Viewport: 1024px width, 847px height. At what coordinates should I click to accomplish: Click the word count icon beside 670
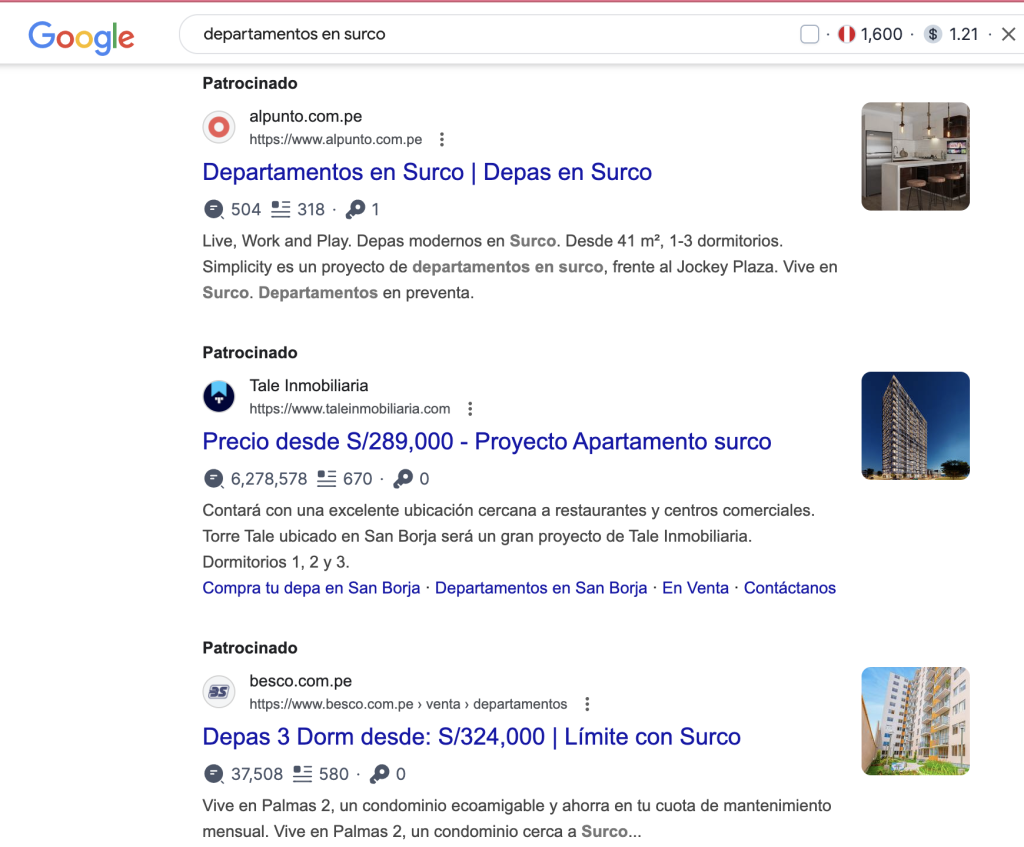(x=327, y=479)
